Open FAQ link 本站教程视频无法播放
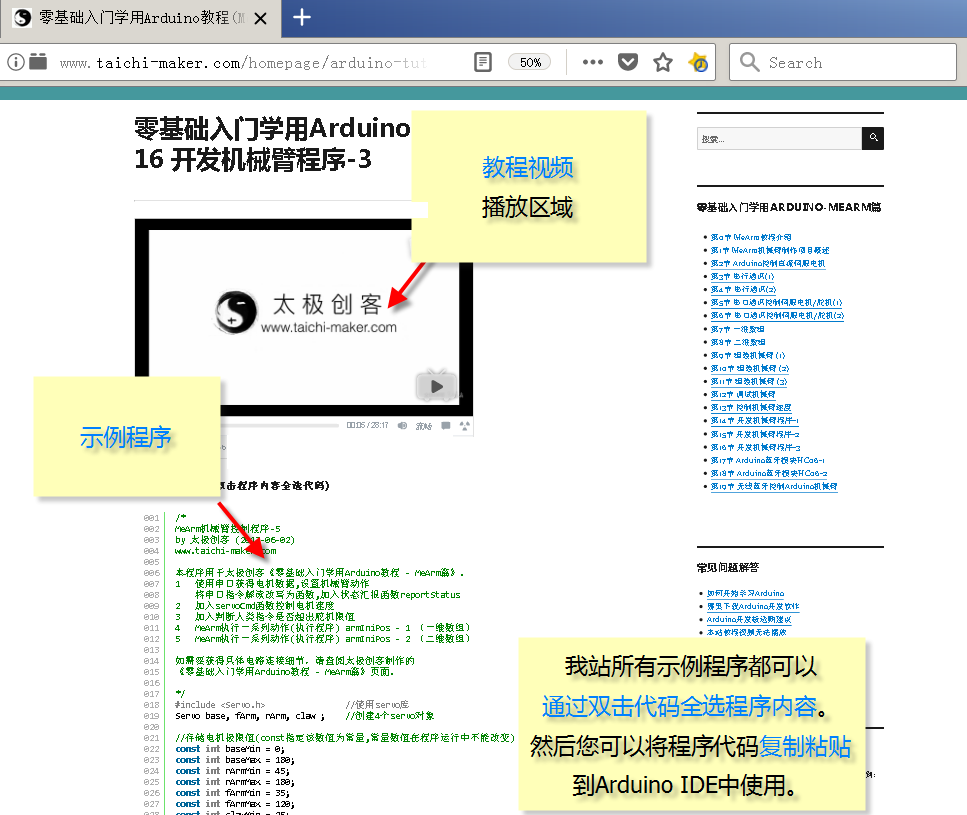967x815 pixels. tap(746, 633)
